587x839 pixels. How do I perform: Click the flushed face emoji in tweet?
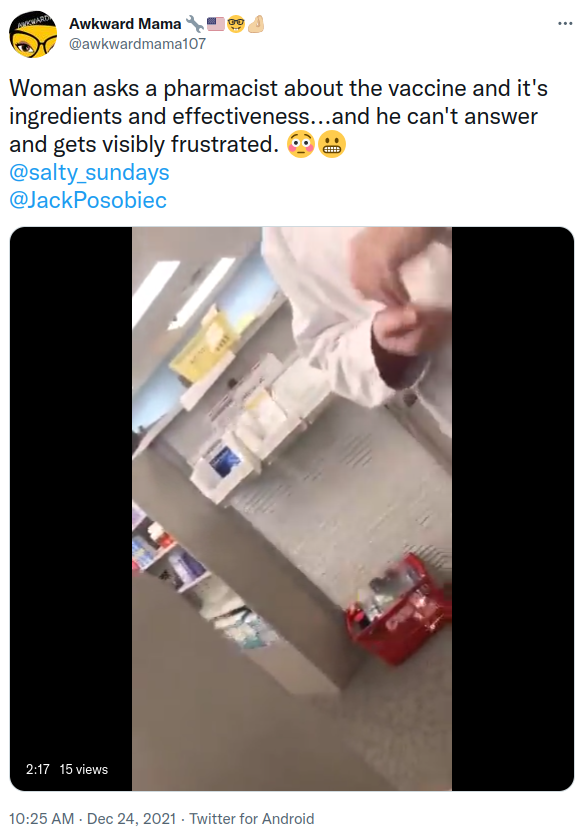coord(301,144)
